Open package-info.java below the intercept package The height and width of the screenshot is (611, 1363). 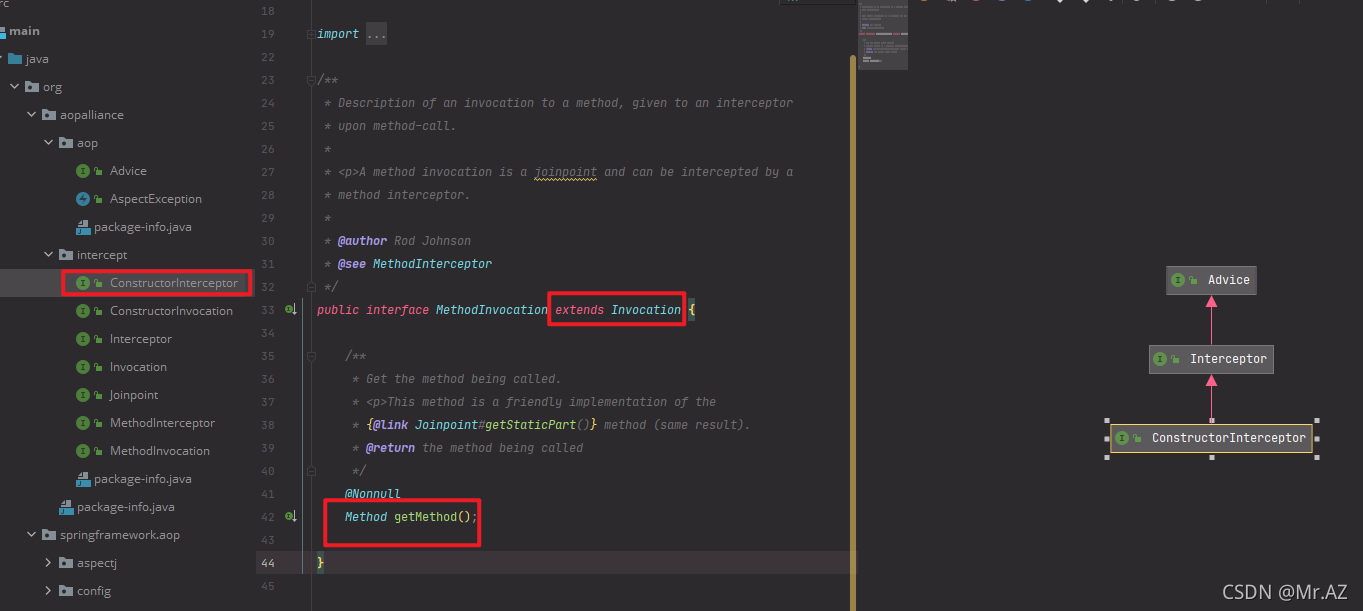[143, 479]
